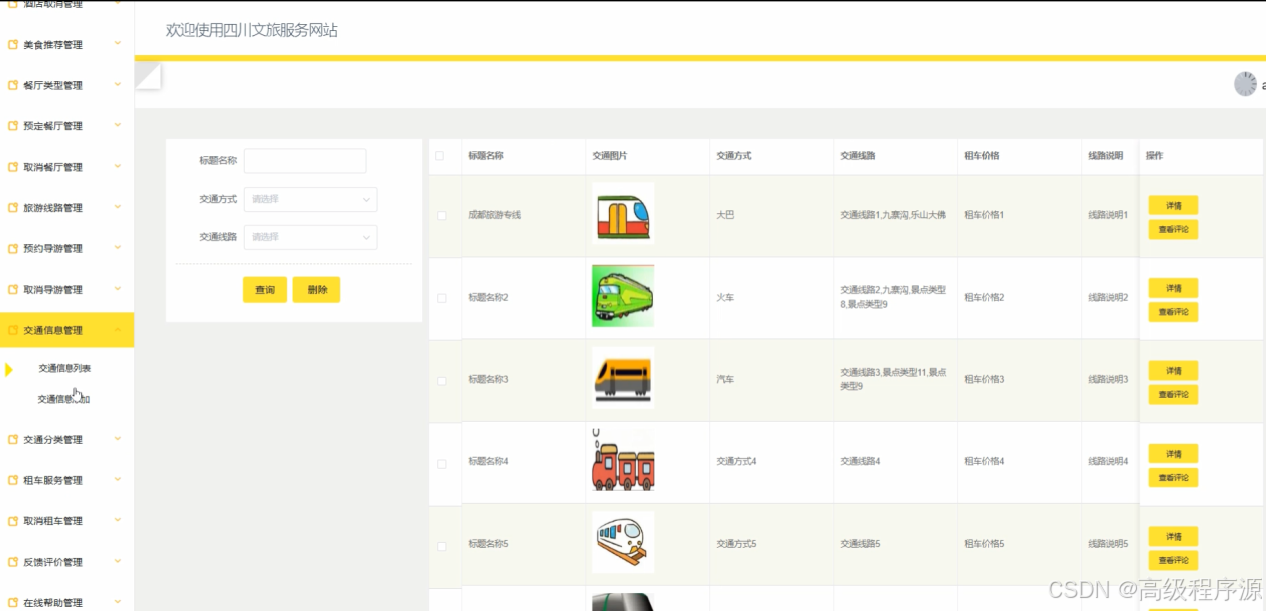
Task: Collapse the 交通信息管理 chevron
Action: 118,330
